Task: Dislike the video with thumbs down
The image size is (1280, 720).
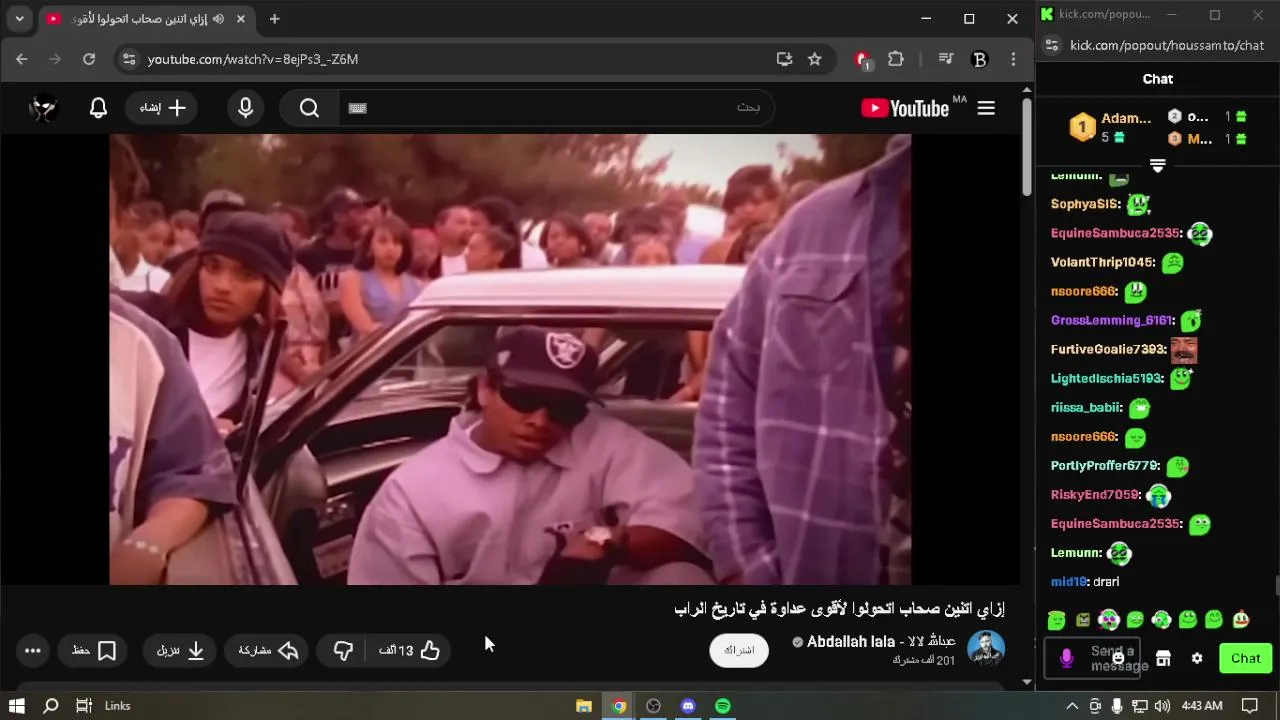Action: pos(343,651)
